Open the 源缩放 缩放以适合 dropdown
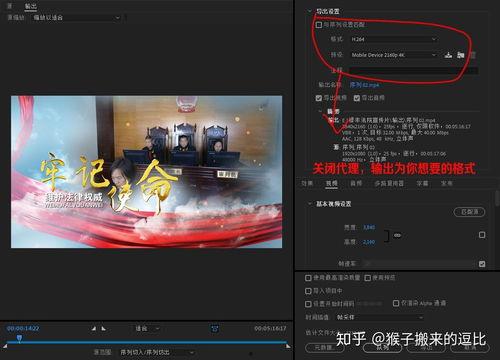This screenshot has width=500, height=360. 76,18
